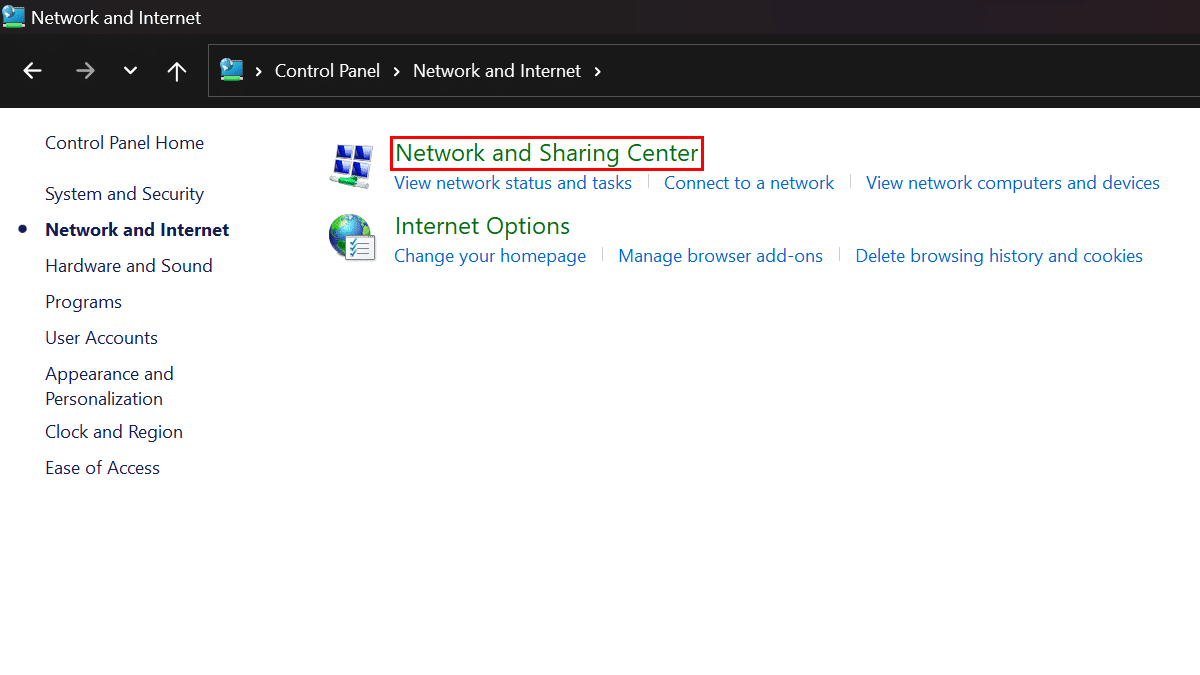Go up one level with Up arrow

point(177,71)
